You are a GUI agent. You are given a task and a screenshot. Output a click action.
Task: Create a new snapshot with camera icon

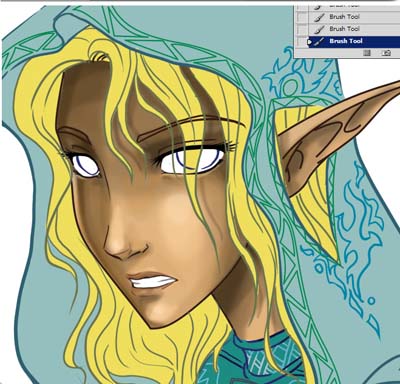[x=386, y=53]
